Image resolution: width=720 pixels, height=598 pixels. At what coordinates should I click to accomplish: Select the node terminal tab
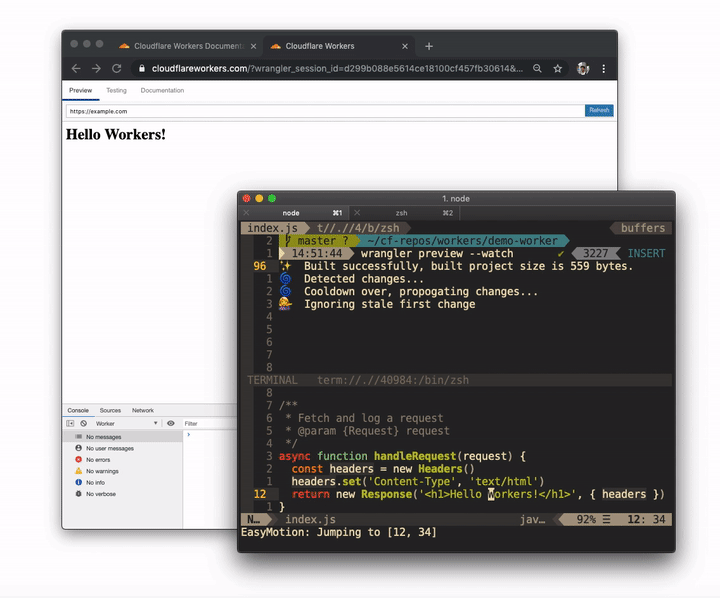click(x=294, y=213)
